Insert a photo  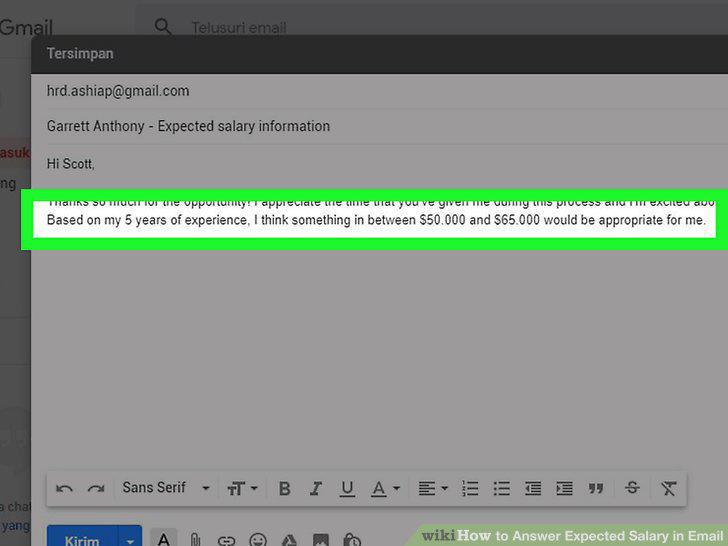pyautogui.click(x=320, y=540)
